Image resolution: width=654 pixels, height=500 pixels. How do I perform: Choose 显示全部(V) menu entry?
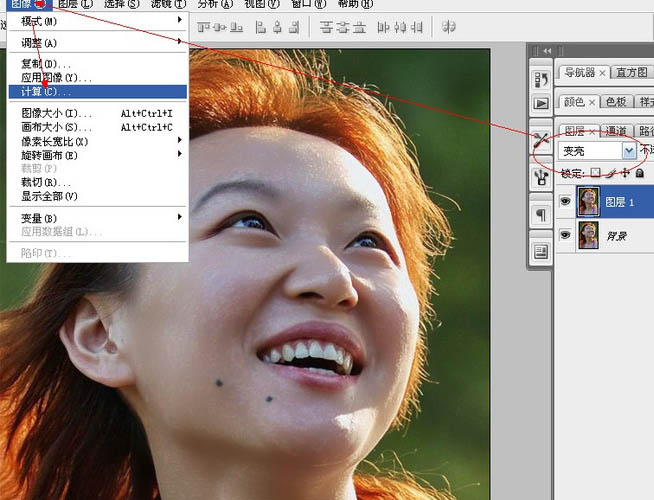(x=98, y=196)
